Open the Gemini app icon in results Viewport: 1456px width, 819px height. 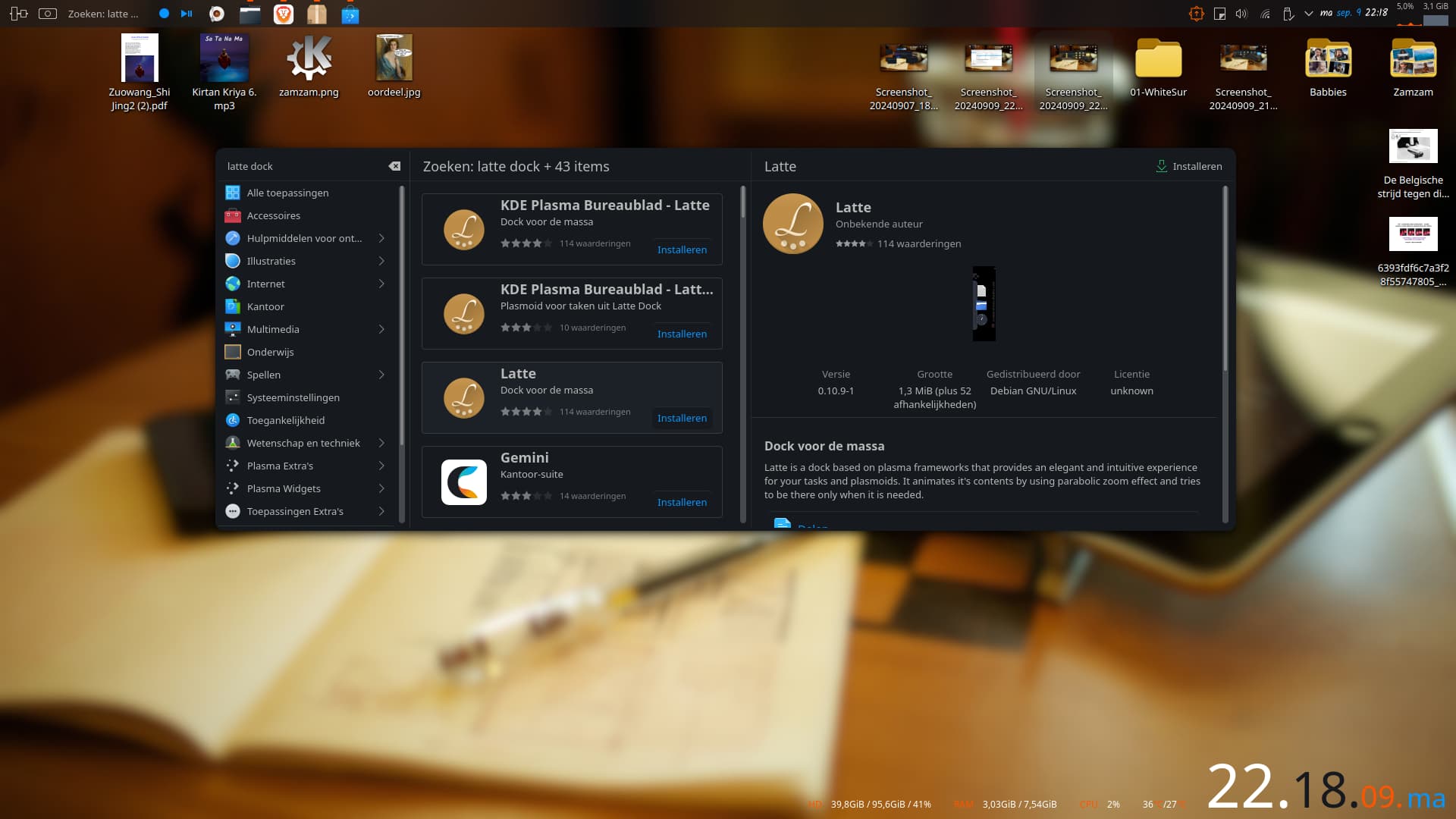[464, 482]
